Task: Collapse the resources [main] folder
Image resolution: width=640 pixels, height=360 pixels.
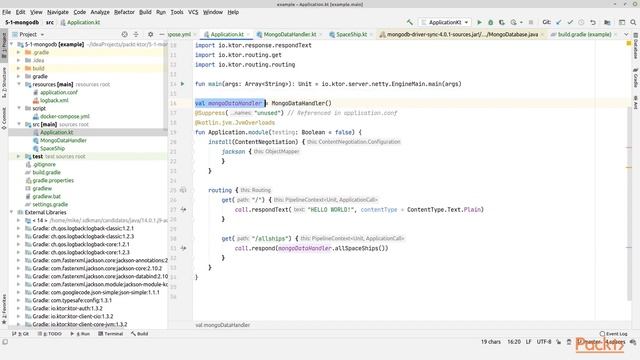Action: pos(18,84)
